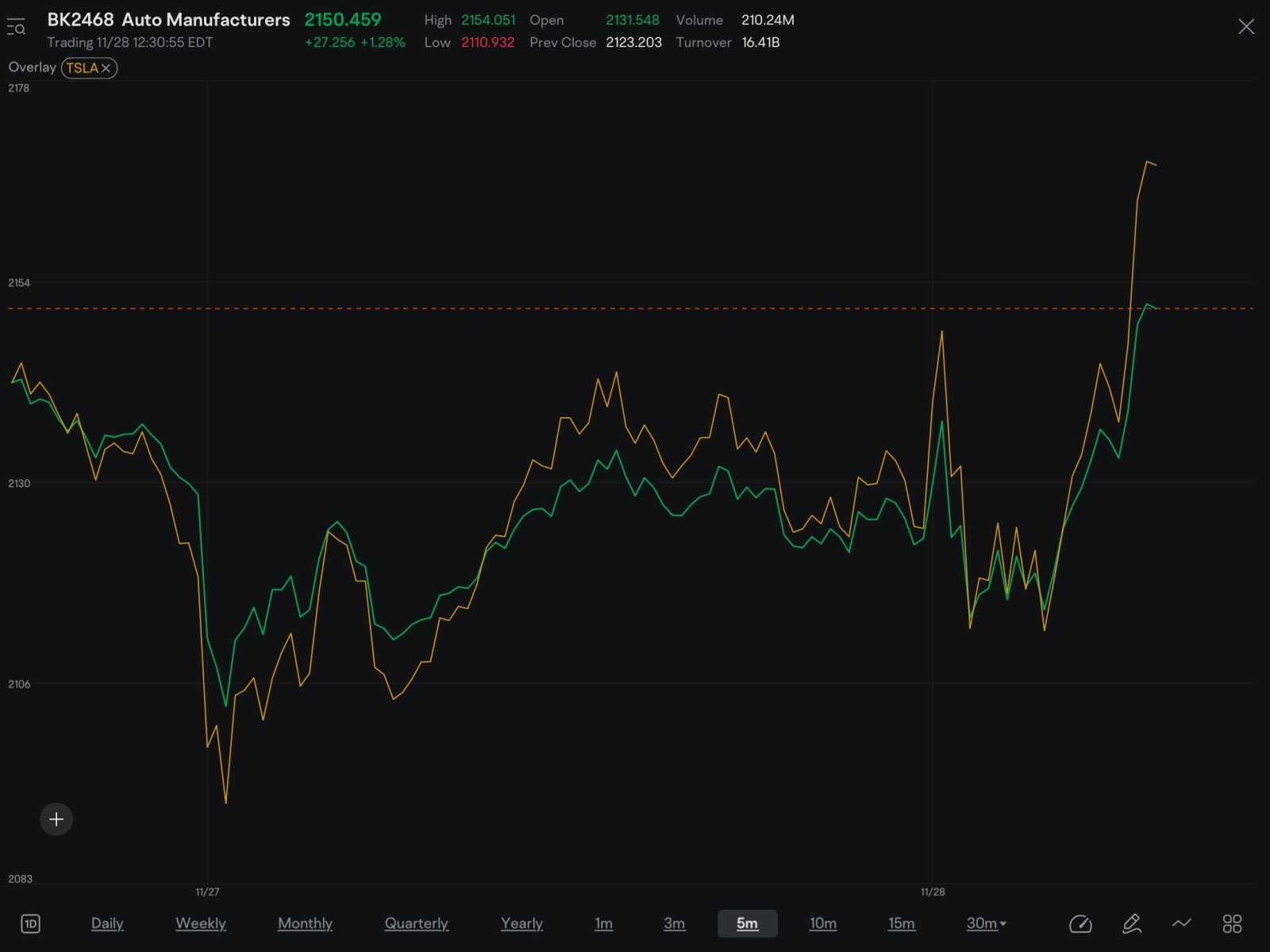The height and width of the screenshot is (952, 1270).
Task: Toggle the 1D period icon
Action: [30, 923]
